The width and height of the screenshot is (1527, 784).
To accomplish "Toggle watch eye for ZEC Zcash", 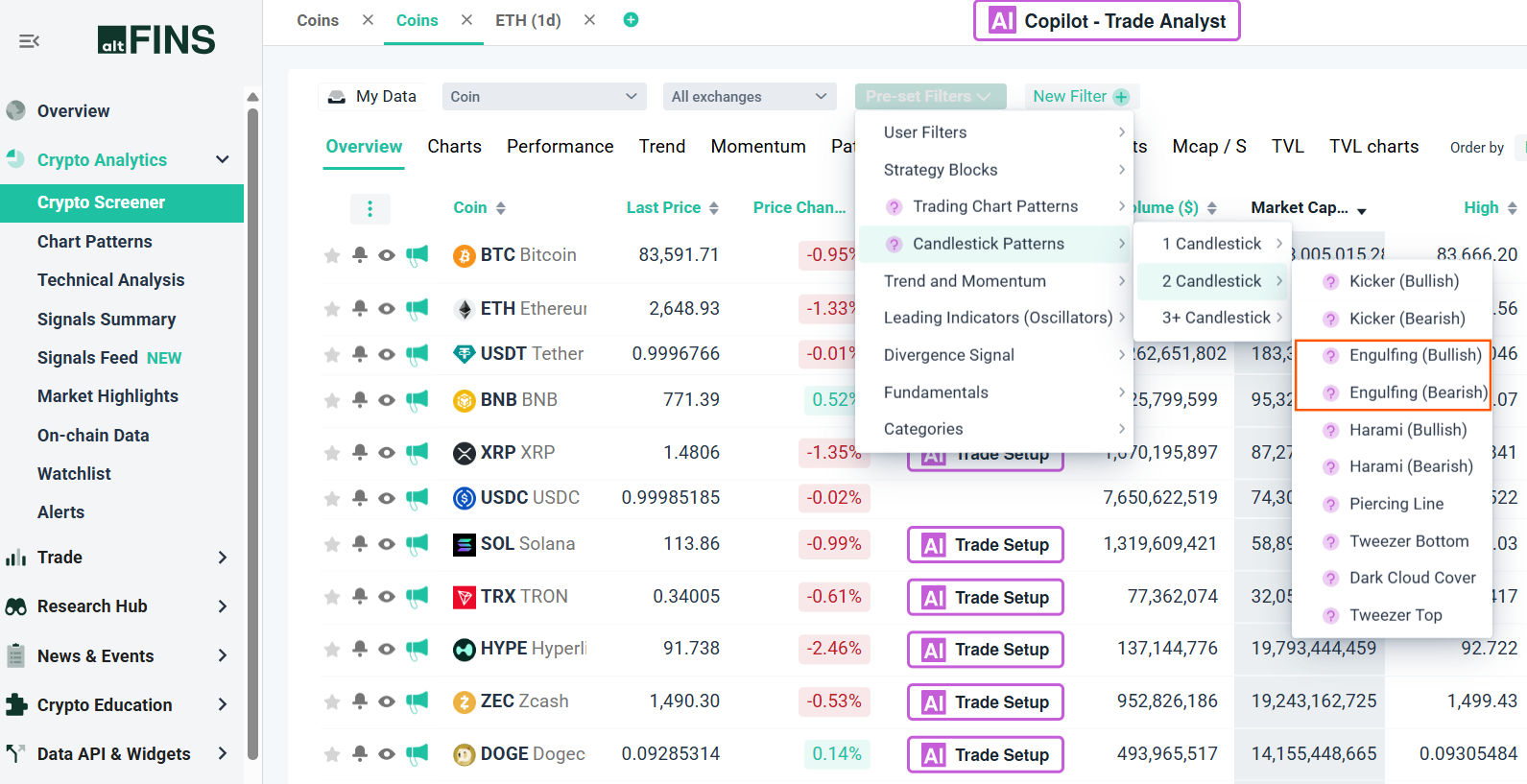I will (x=387, y=701).
